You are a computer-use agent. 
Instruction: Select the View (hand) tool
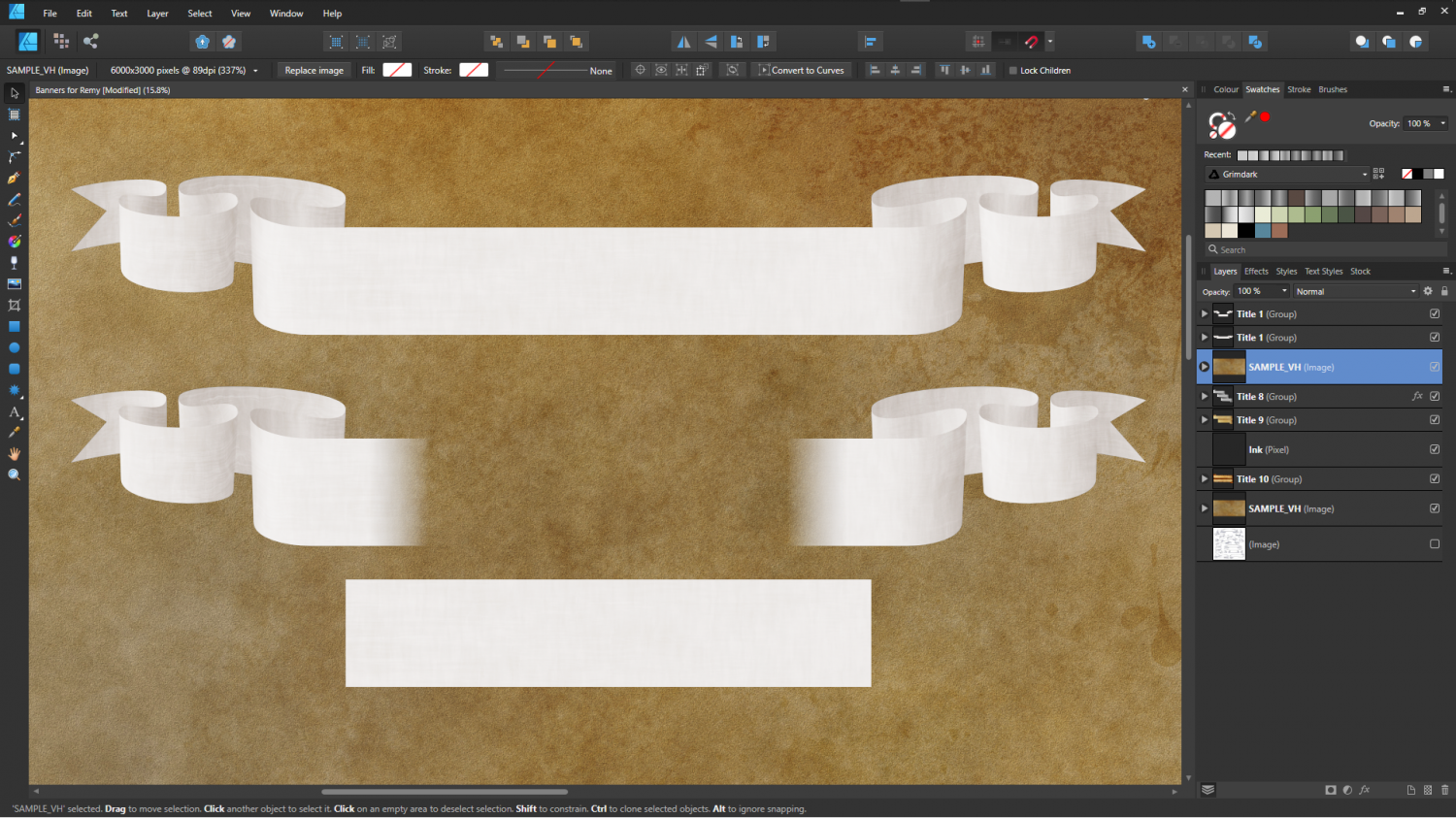(14, 454)
